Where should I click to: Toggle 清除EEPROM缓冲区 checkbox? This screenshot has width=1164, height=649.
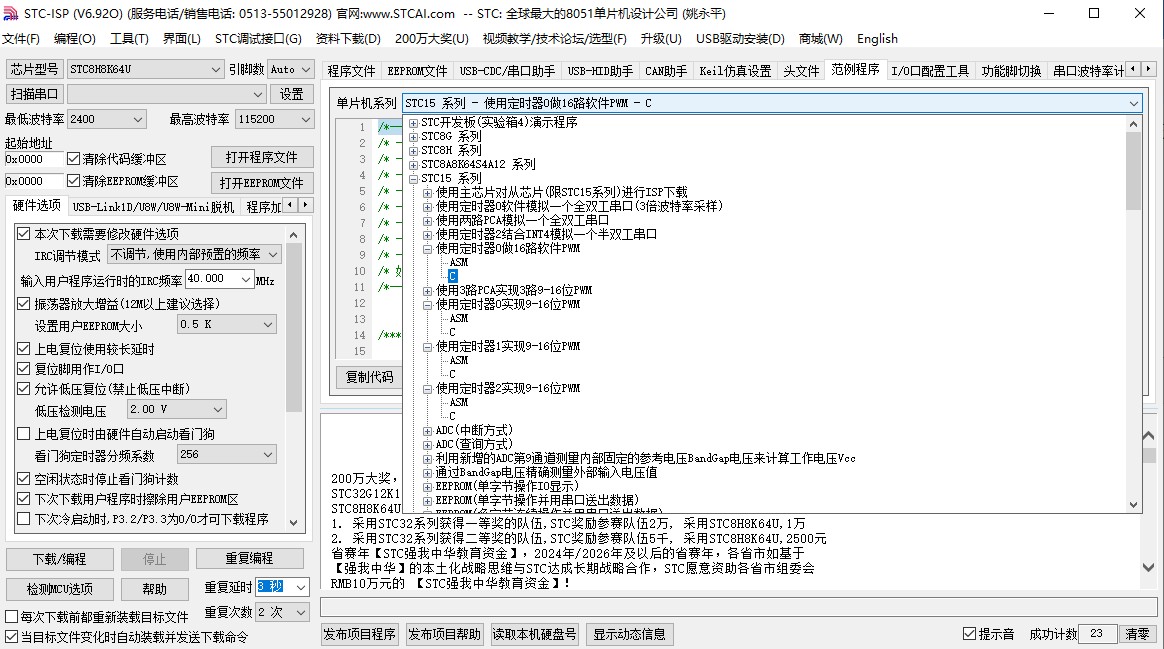[73, 181]
